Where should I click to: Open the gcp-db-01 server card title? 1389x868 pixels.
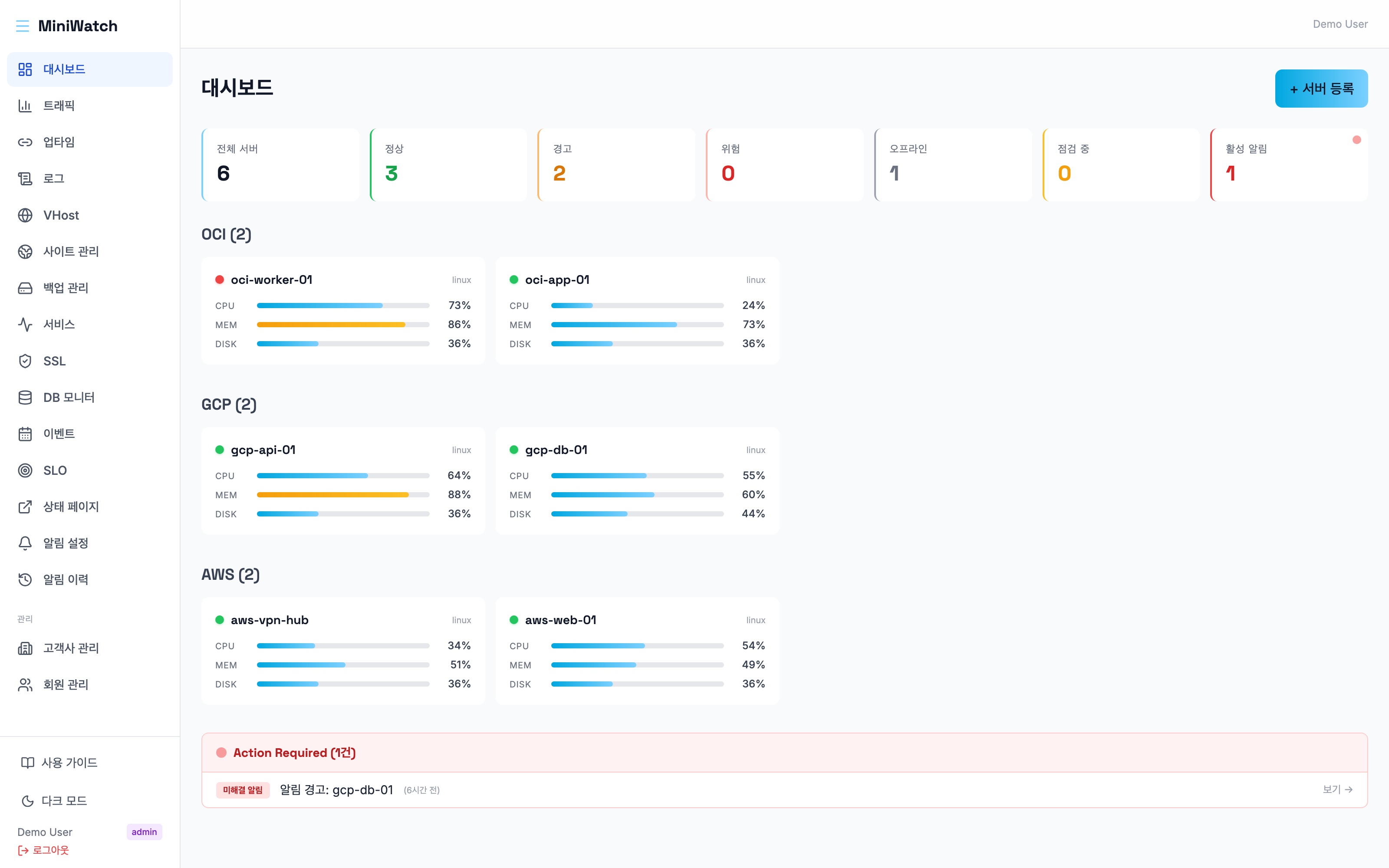[x=556, y=450]
